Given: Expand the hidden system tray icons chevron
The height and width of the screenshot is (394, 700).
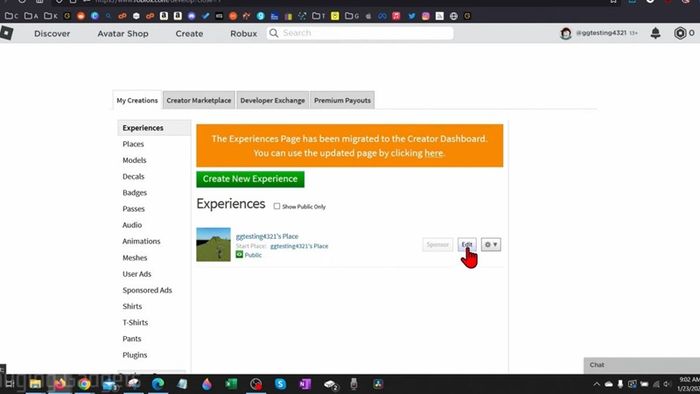Looking at the screenshot, I should pyautogui.click(x=596, y=384).
